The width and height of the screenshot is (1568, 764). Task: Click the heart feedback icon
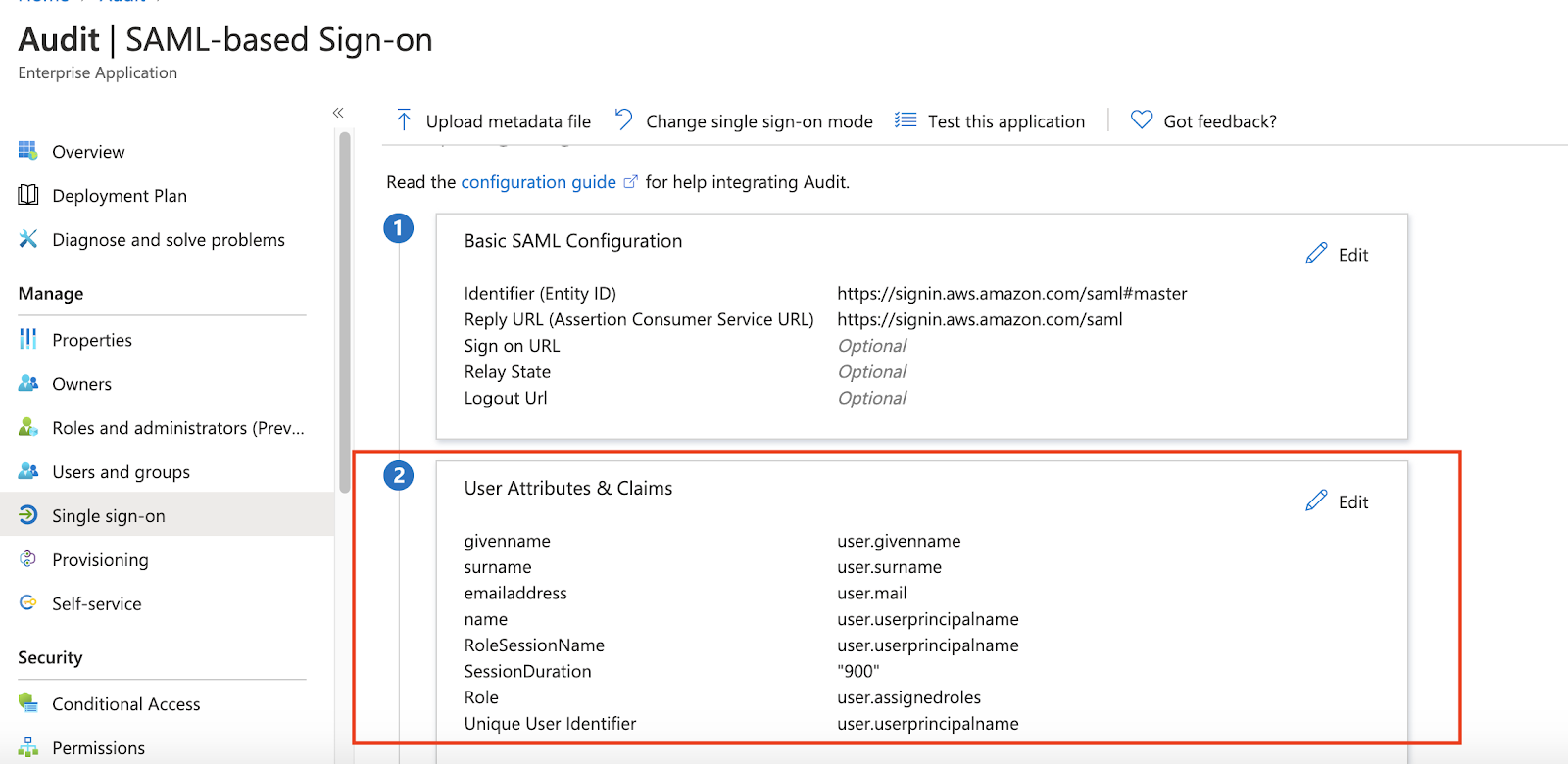(1142, 119)
